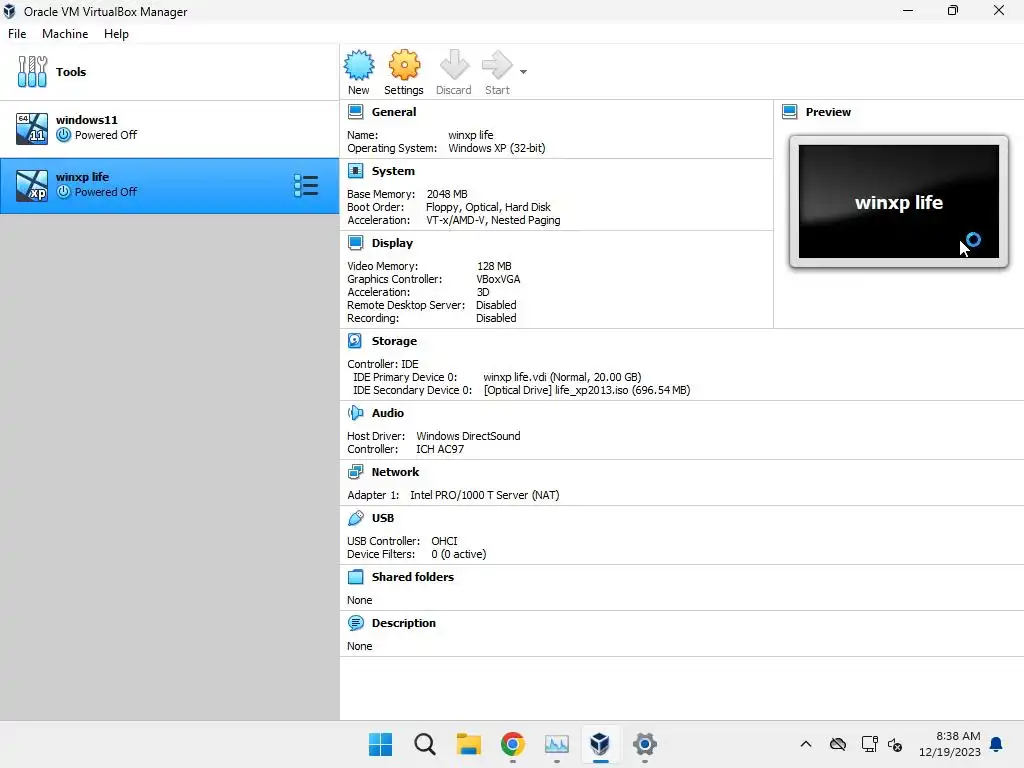The height and width of the screenshot is (768, 1024).
Task: Click the Preview panel title
Action: coord(828,112)
